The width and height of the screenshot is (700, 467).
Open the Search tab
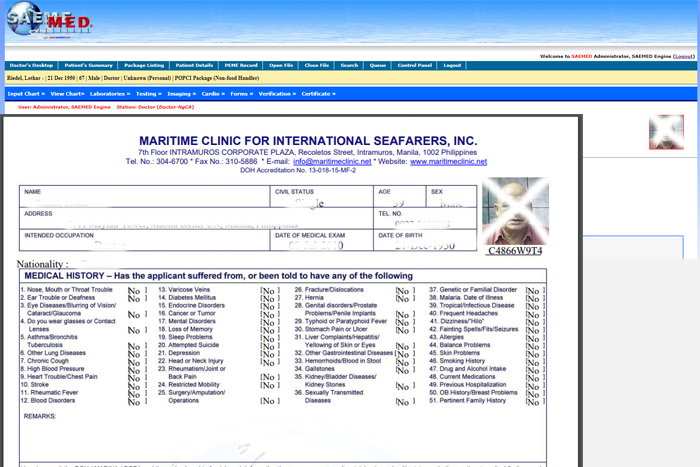[x=349, y=65]
